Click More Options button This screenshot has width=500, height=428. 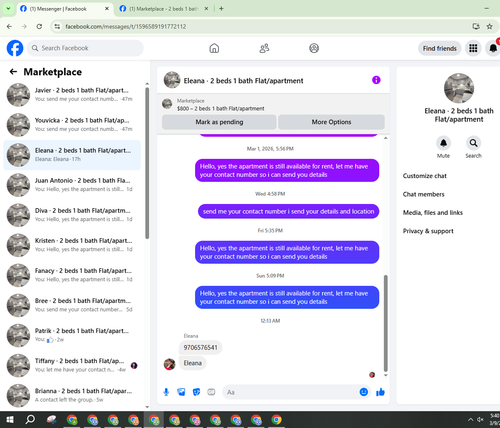click(331, 122)
